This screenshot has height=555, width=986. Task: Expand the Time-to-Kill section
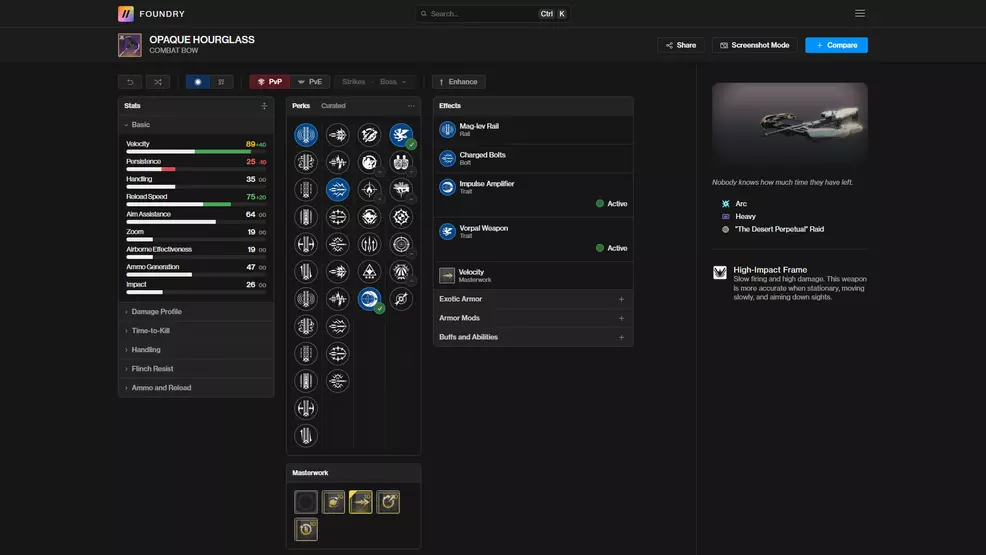pyautogui.click(x=196, y=331)
